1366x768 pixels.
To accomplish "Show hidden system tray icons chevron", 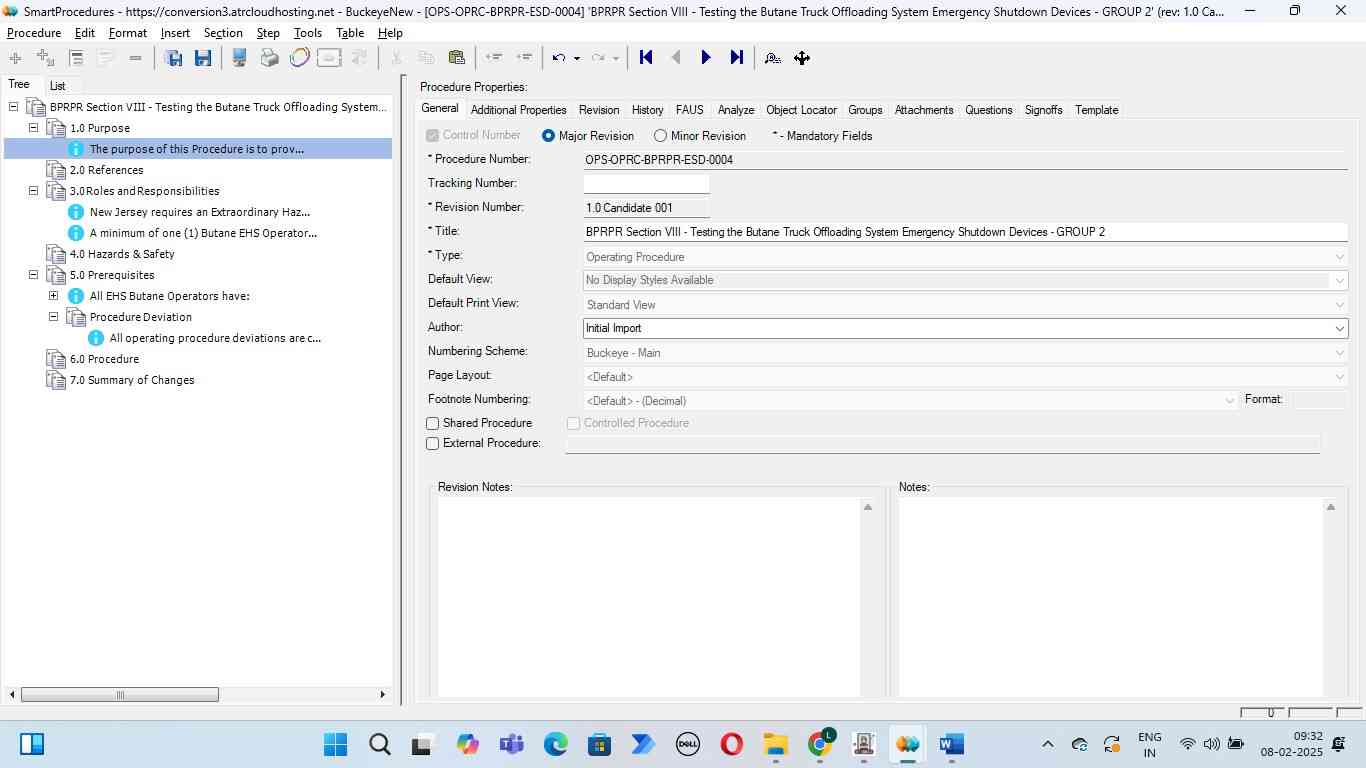I will pos(1047,744).
